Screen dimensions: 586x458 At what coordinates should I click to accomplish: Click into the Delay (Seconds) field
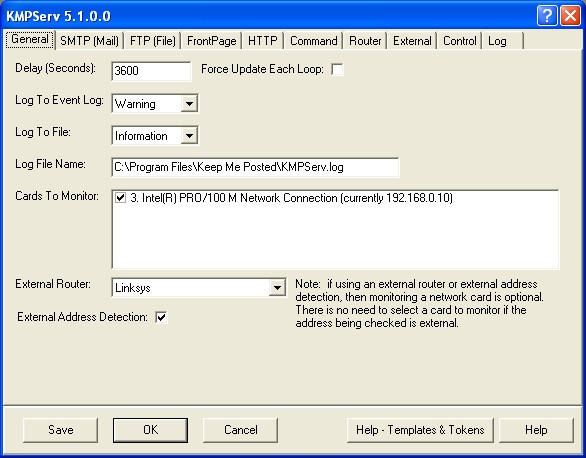(x=151, y=71)
